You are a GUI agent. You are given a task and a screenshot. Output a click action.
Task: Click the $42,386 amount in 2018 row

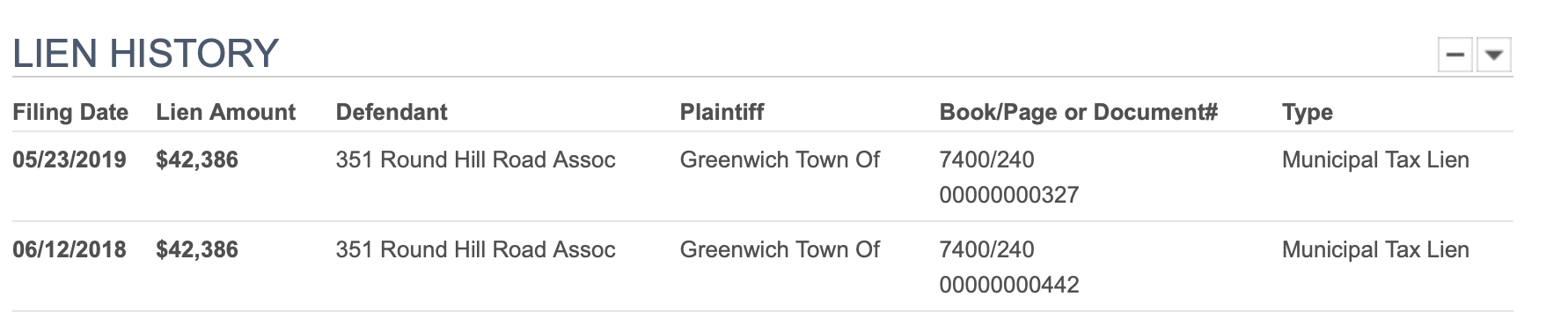pyautogui.click(x=197, y=250)
